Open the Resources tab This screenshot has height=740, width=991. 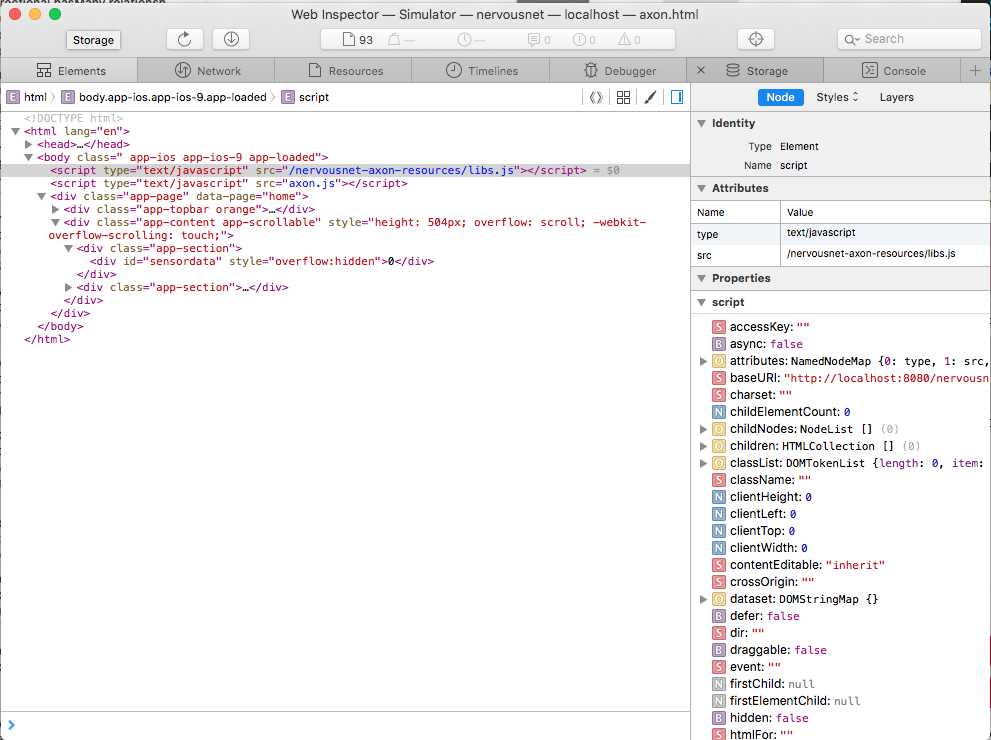click(x=344, y=71)
